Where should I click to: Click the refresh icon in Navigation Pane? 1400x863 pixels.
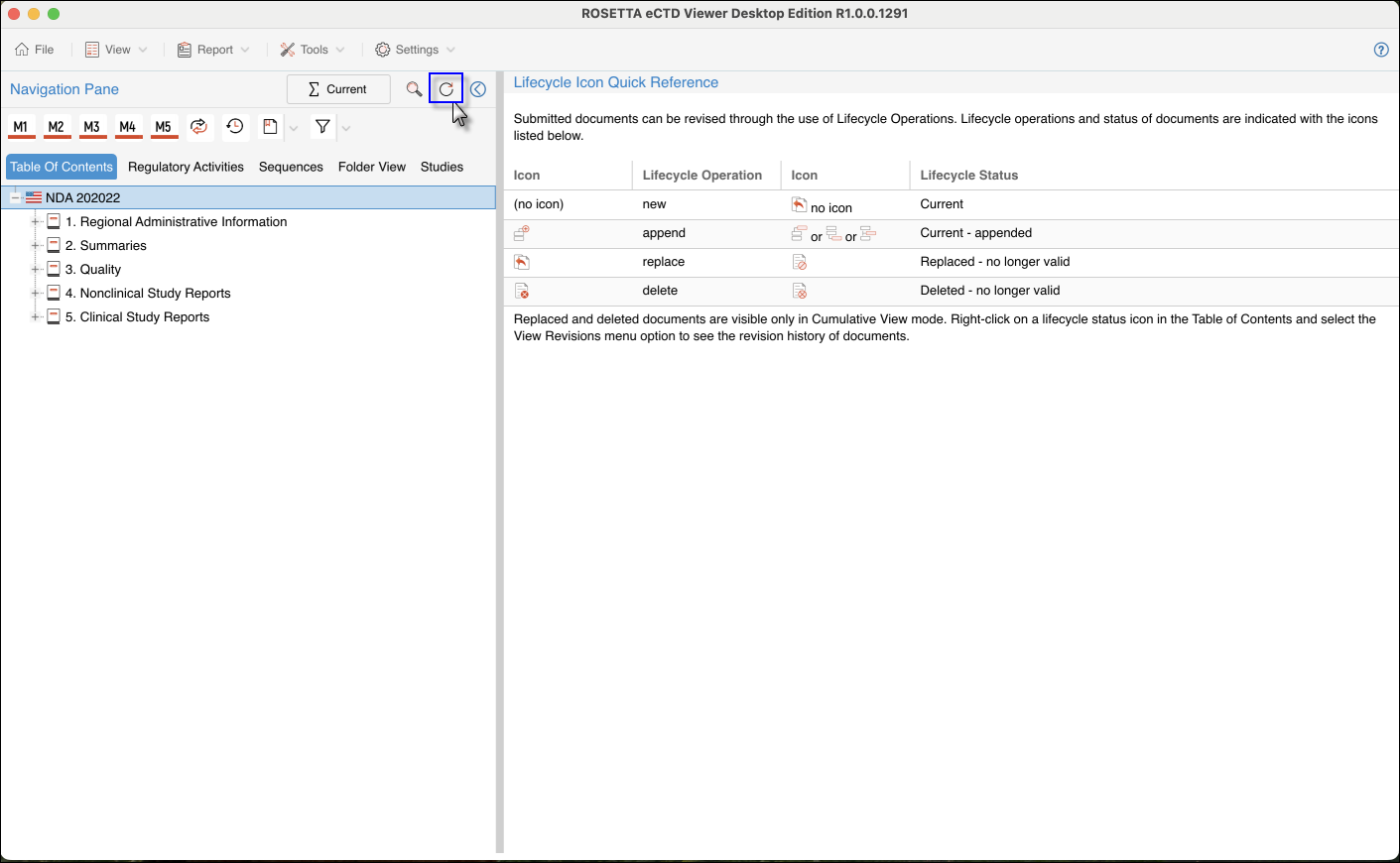click(446, 89)
